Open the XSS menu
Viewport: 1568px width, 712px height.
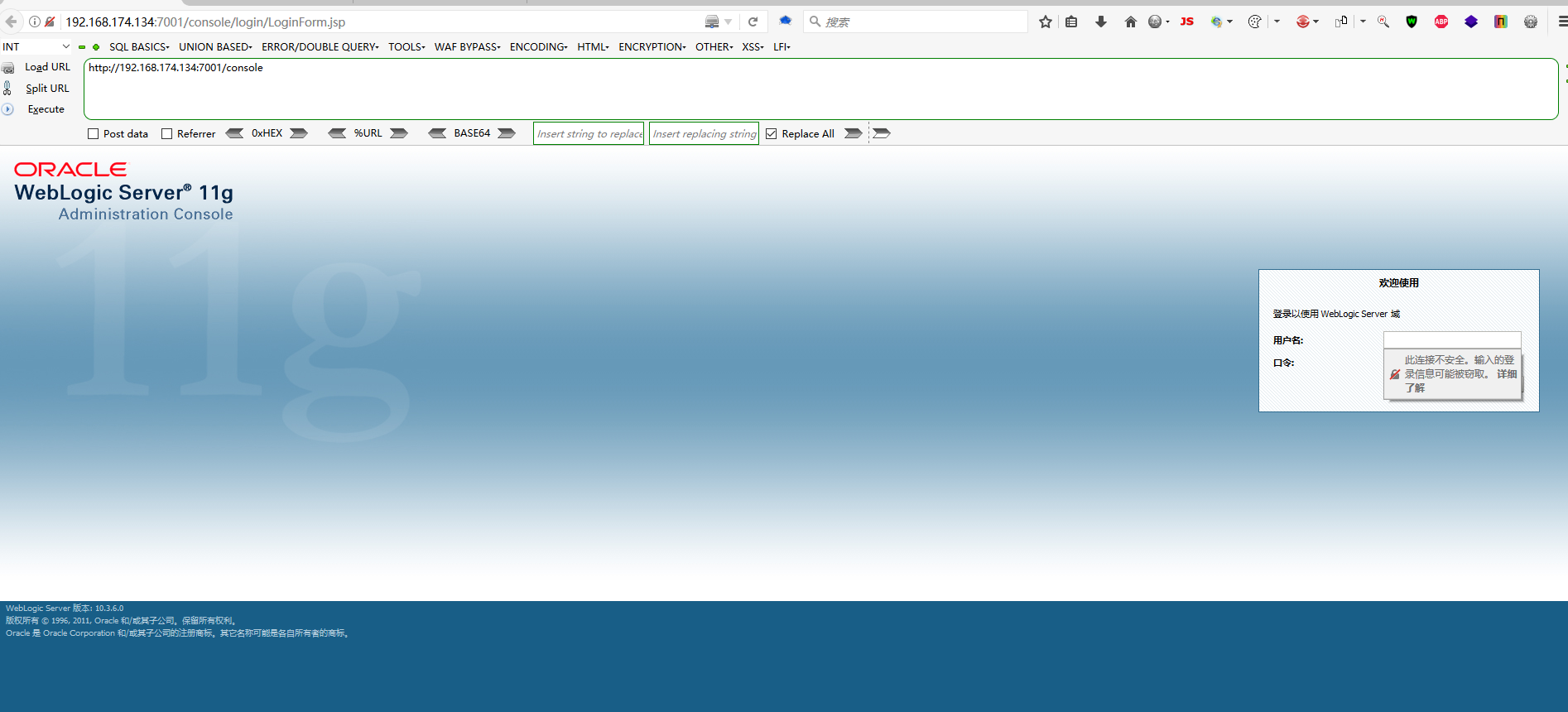(x=753, y=47)
